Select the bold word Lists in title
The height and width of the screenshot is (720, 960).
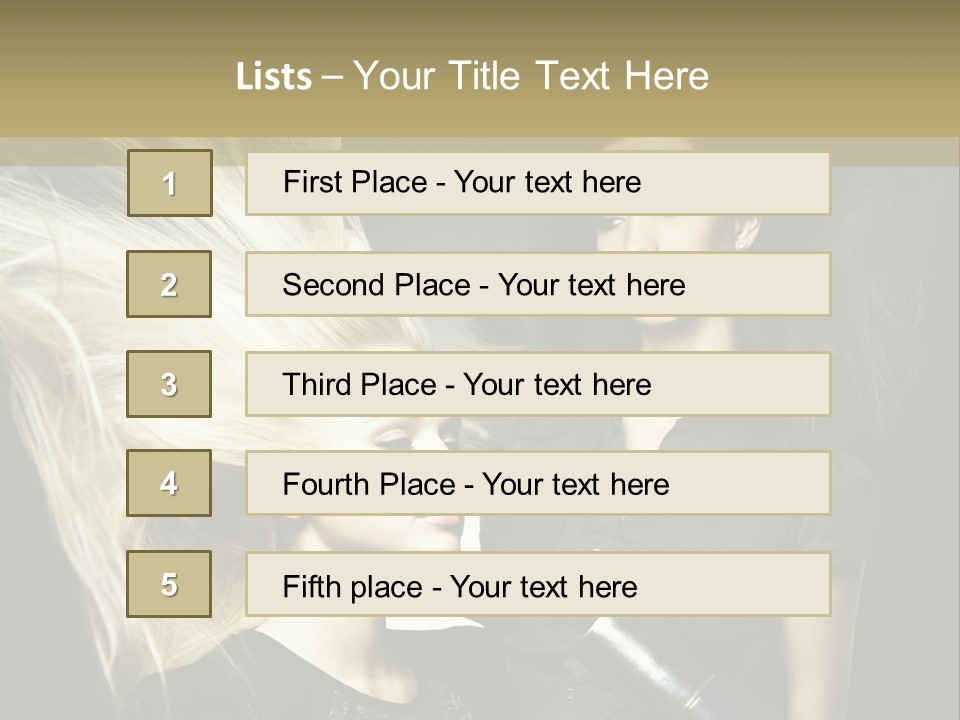[x=274, y=77]
